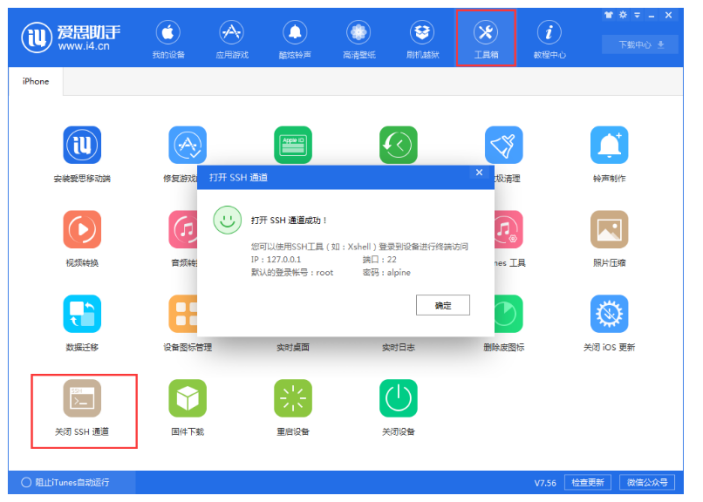Open the green clock backup restore icon

point(398,145)
